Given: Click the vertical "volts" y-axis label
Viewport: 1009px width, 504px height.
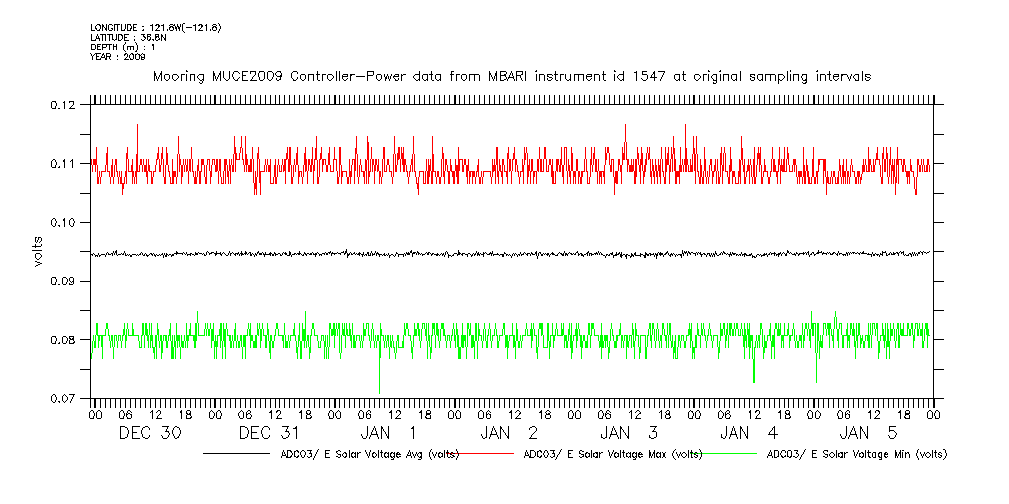Looking at the screenshot, I should click(x=38, y=251).
